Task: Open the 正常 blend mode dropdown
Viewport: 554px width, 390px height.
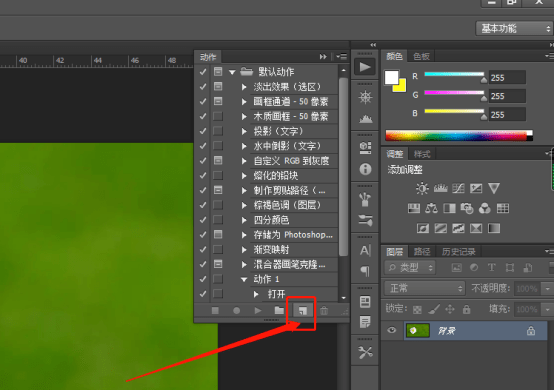Action: 425,288
